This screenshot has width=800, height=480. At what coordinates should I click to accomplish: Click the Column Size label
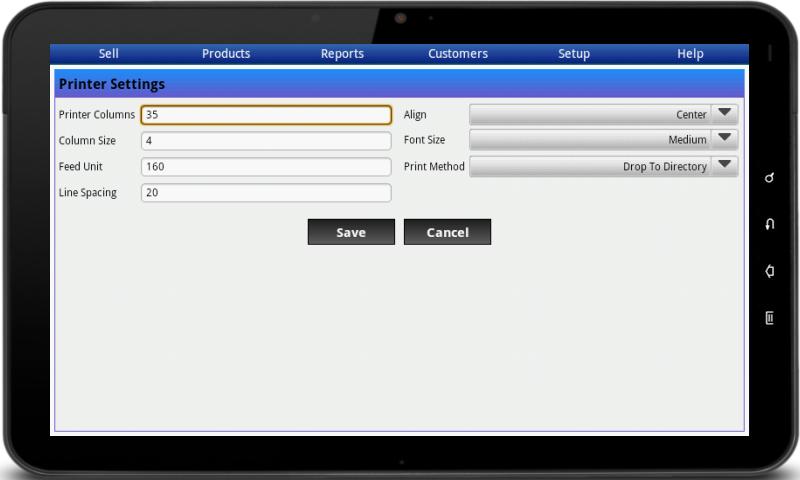[x=87, y=141]
